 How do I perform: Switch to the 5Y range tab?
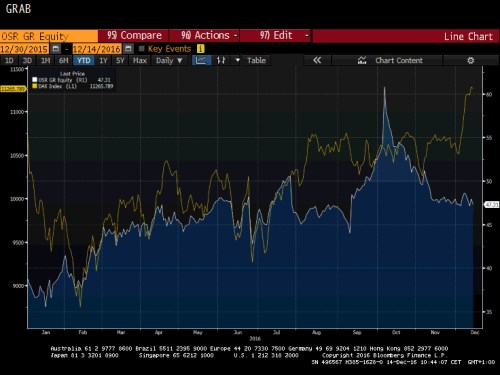point(120,60)
